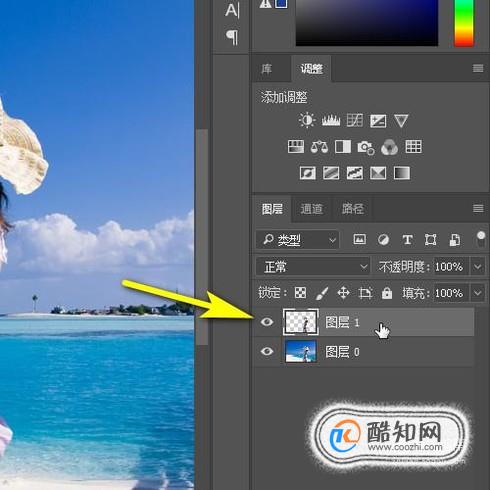Switch to the 库 tab
The image size is (490, 490).
point(267,69)
